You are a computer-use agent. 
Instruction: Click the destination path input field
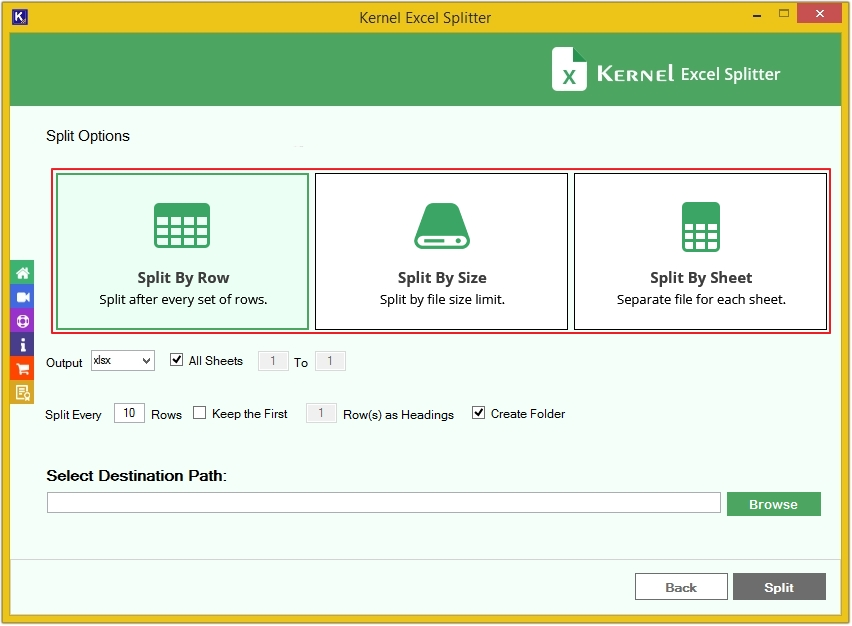click(383, 502)
